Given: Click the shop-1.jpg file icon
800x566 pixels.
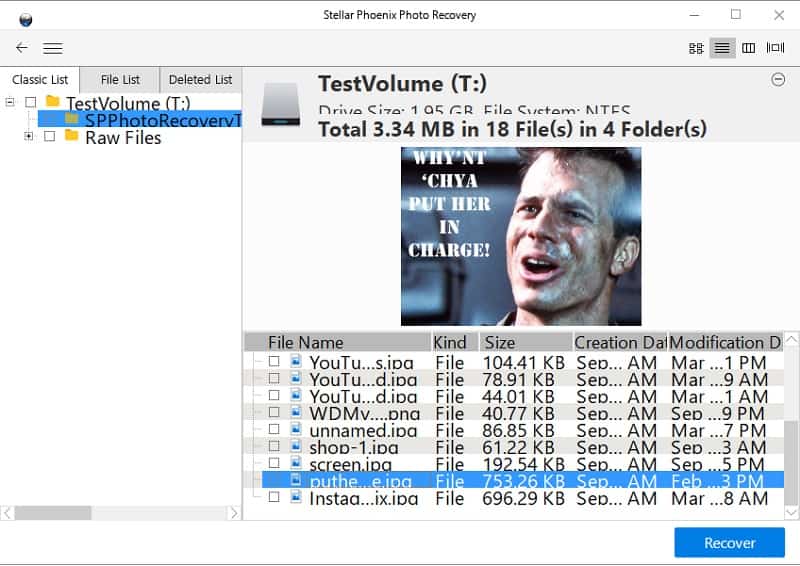Looking at the screenshot, I should tap(295, 446).
